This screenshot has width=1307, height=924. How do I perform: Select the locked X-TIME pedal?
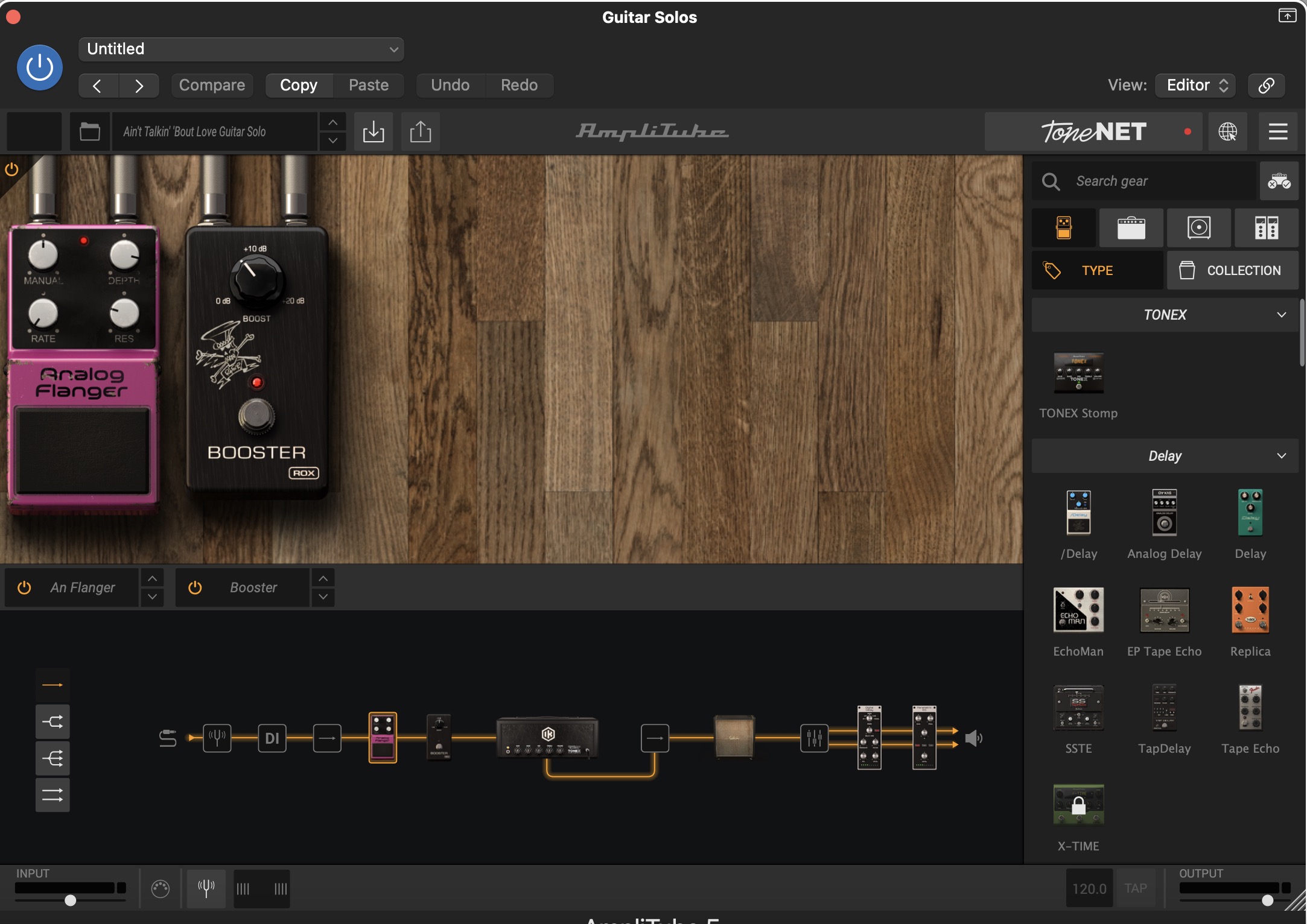coord(1078,805)
